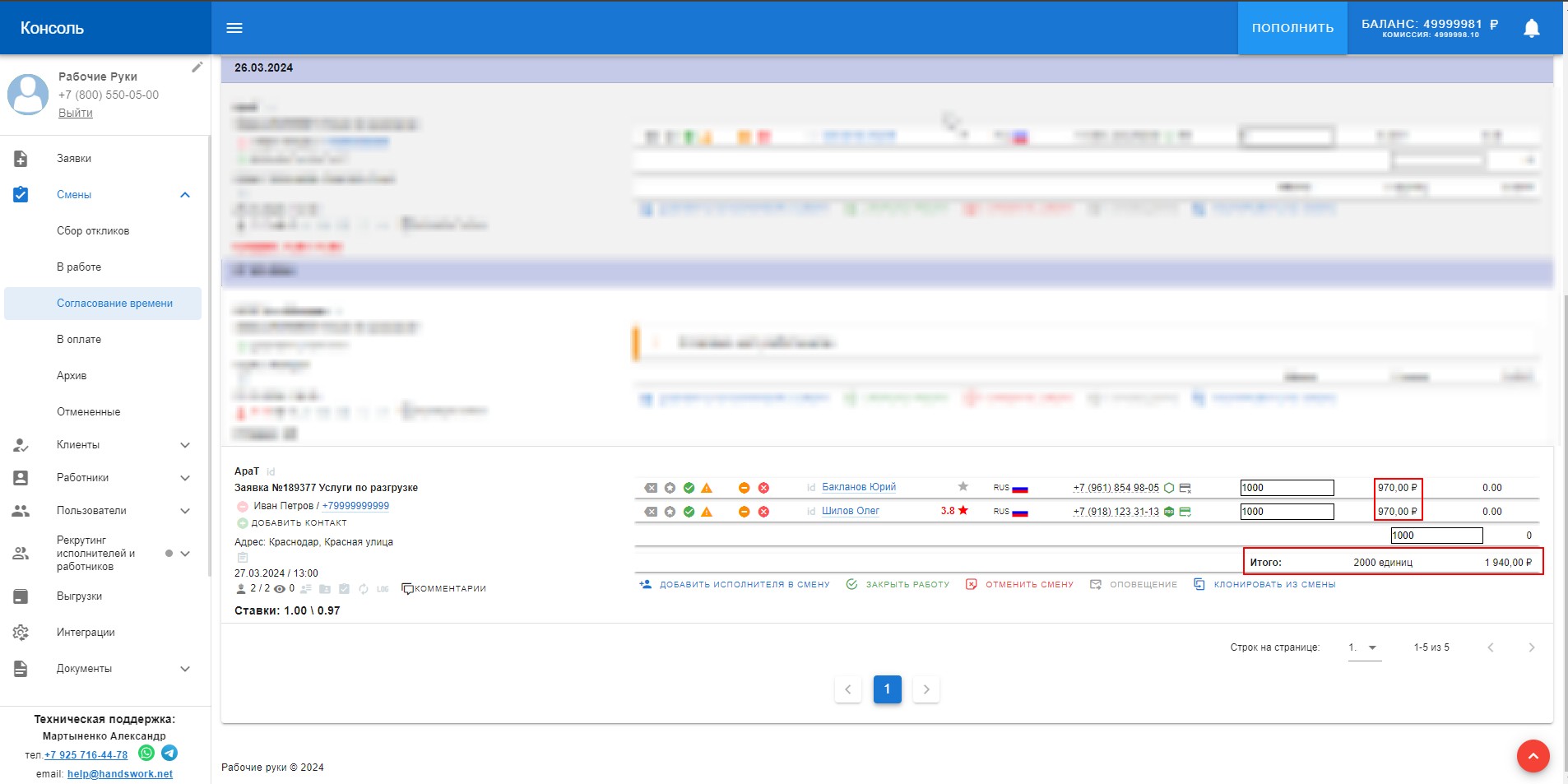Click ОТМЕНИТЬ СМЕНУ button

[1019, 584]
